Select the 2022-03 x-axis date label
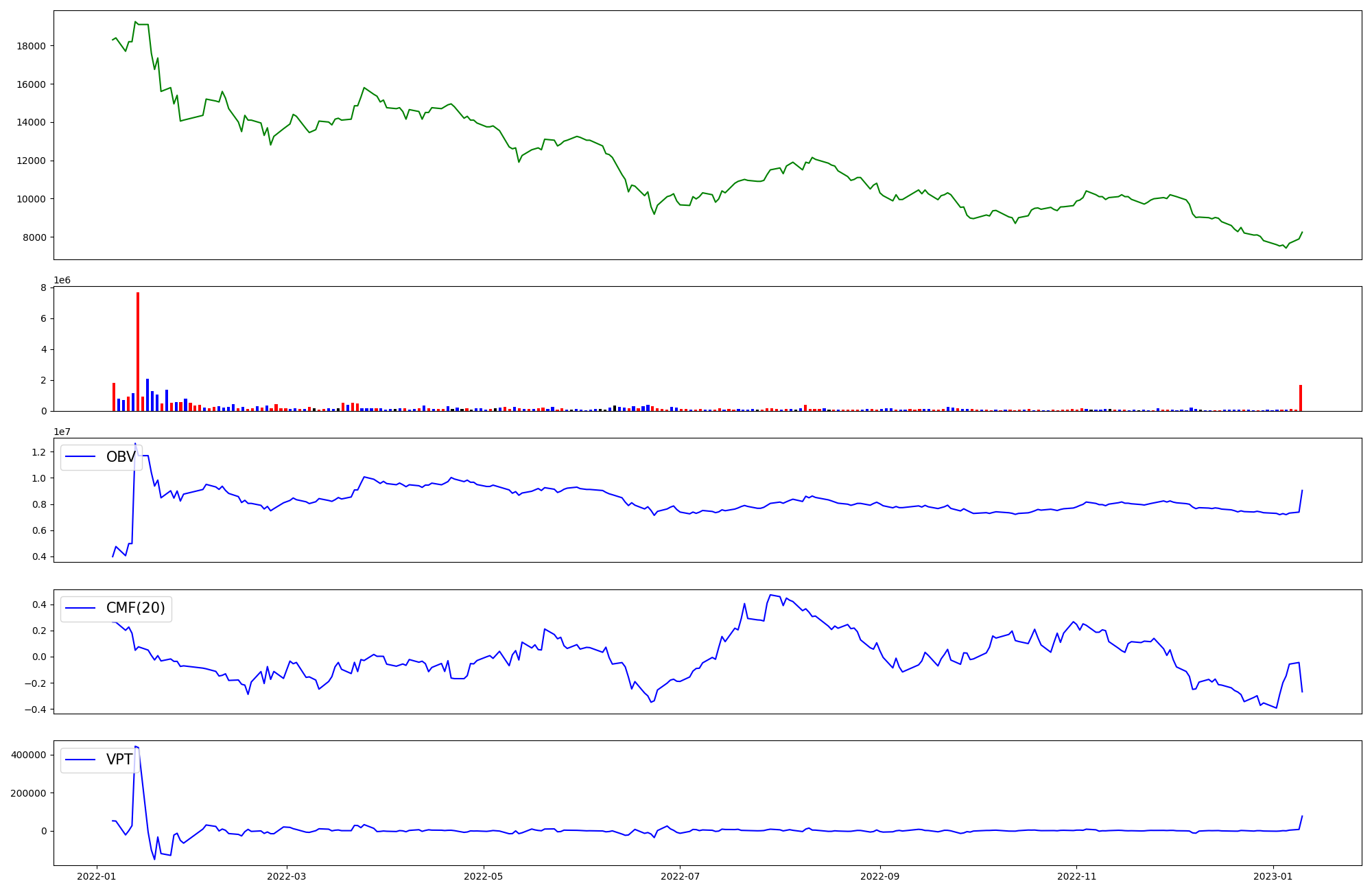 pyautogui.click(x=287, y=876)
